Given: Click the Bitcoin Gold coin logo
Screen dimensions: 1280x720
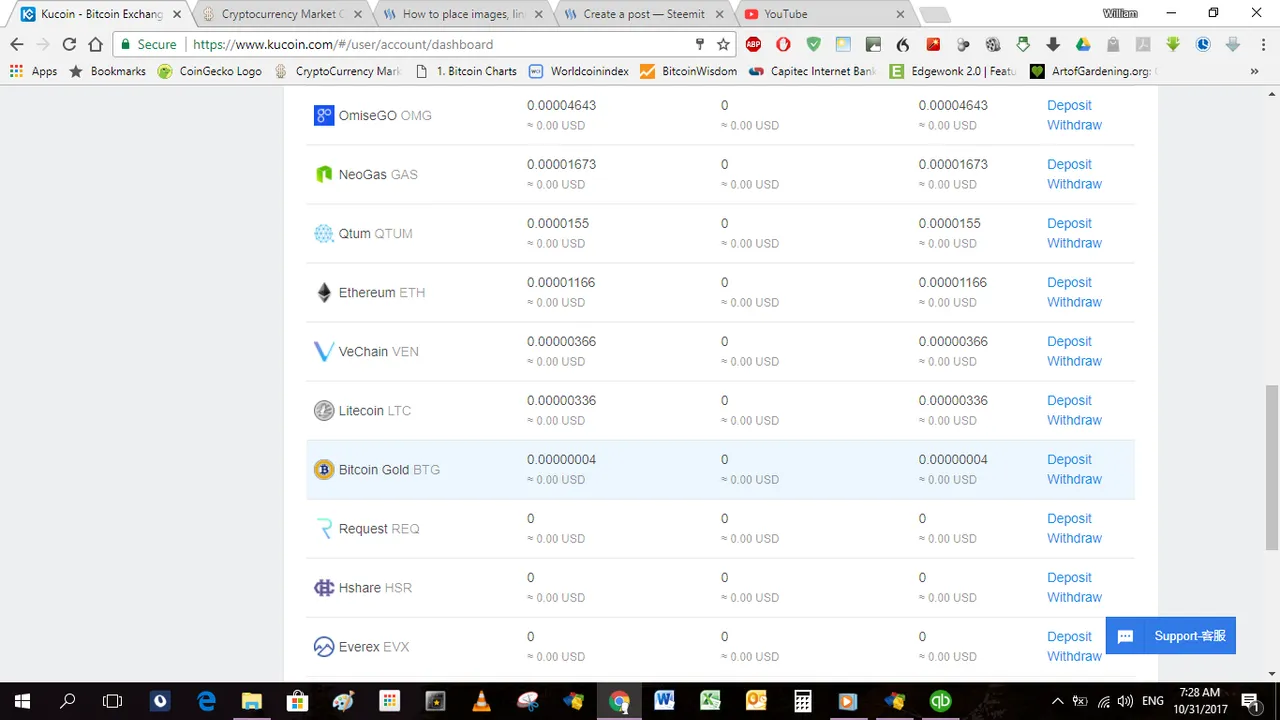Looking at the screenshot, I should pos(324,469).
